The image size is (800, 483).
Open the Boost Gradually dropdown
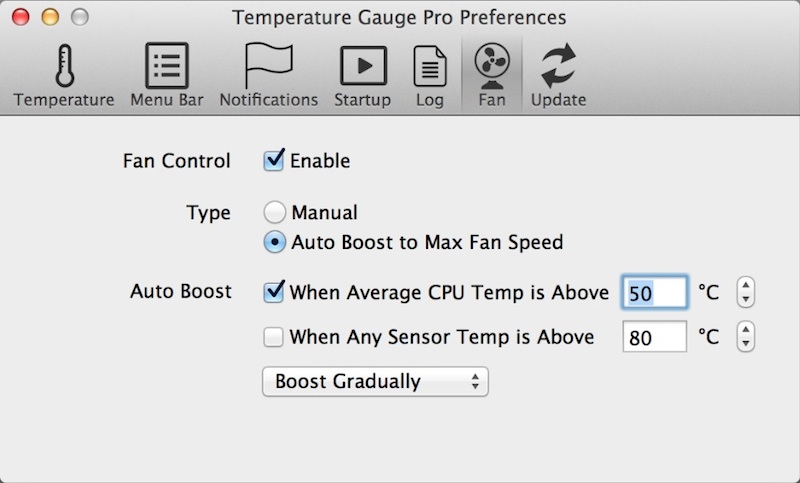(x=375, y=381)
